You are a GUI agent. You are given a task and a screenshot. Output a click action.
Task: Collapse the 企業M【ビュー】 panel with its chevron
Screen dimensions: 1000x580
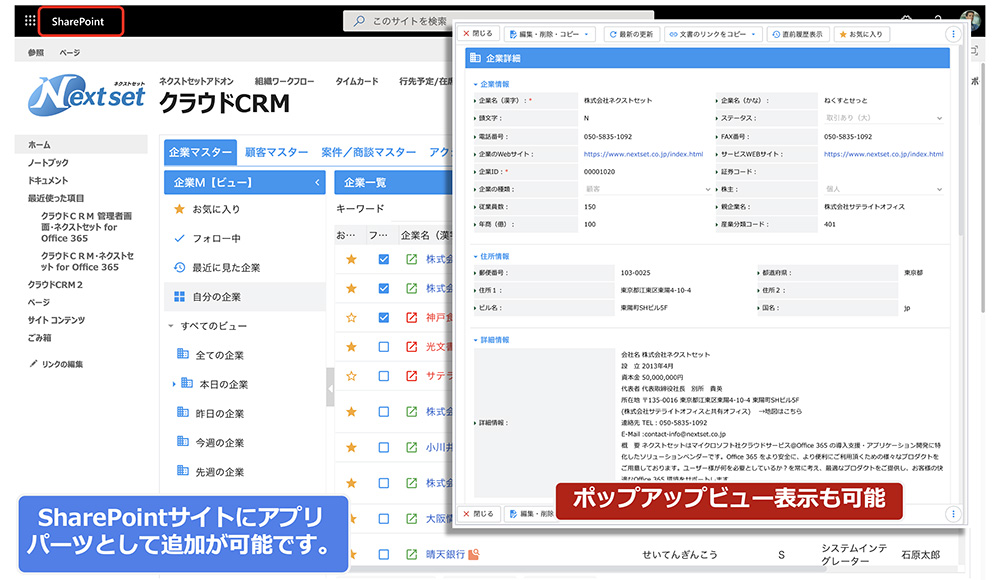pyautogui.click(x=317, y=182)
